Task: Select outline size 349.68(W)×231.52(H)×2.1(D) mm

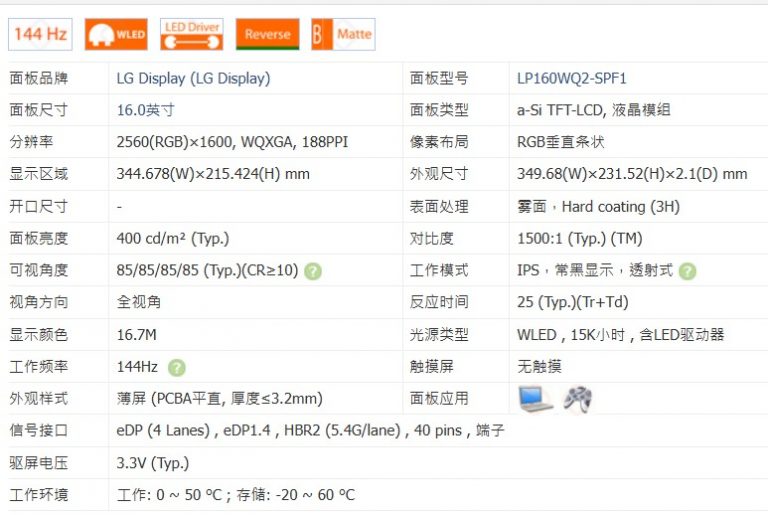Action: (x=632, y=174)
